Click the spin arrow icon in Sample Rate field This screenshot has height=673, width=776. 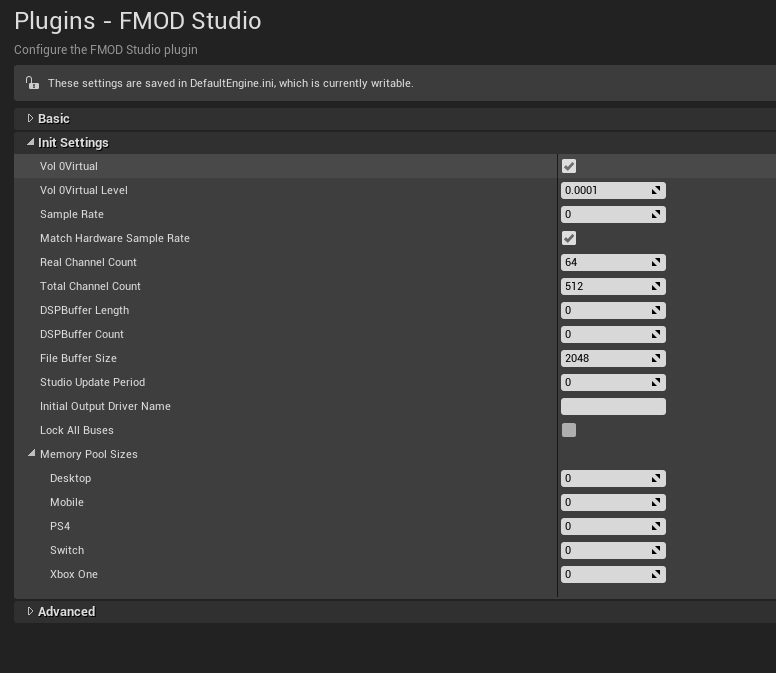[x=656, y=214]
